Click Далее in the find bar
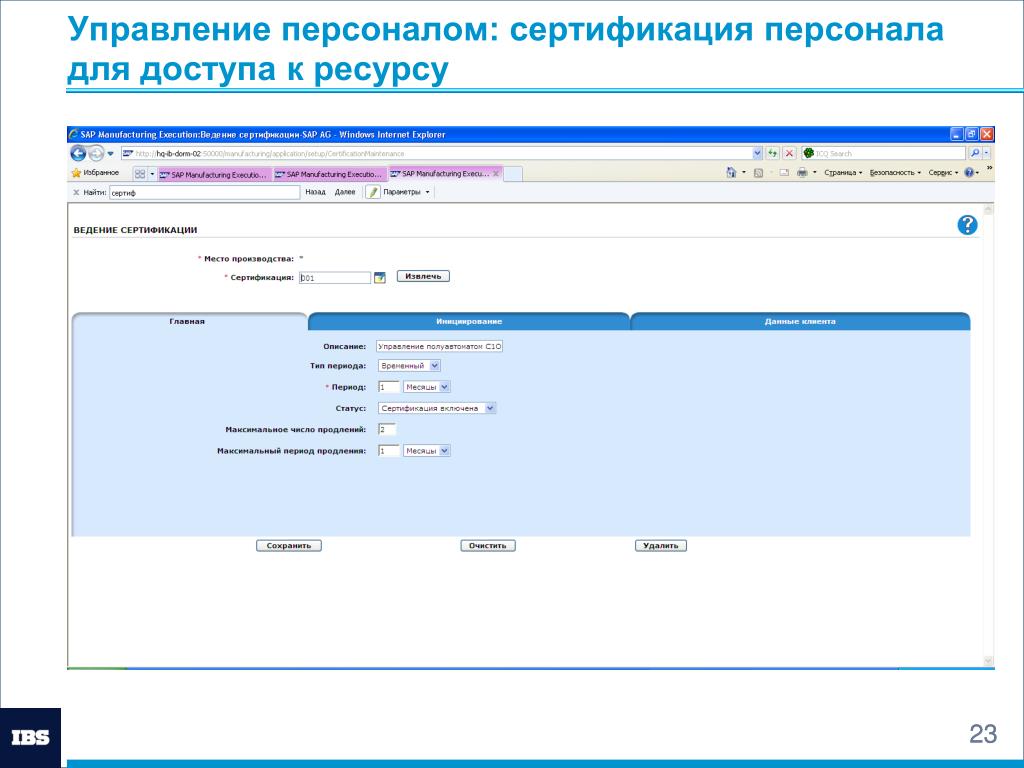Screen dimensions: 1024x768 coord(345,192)
